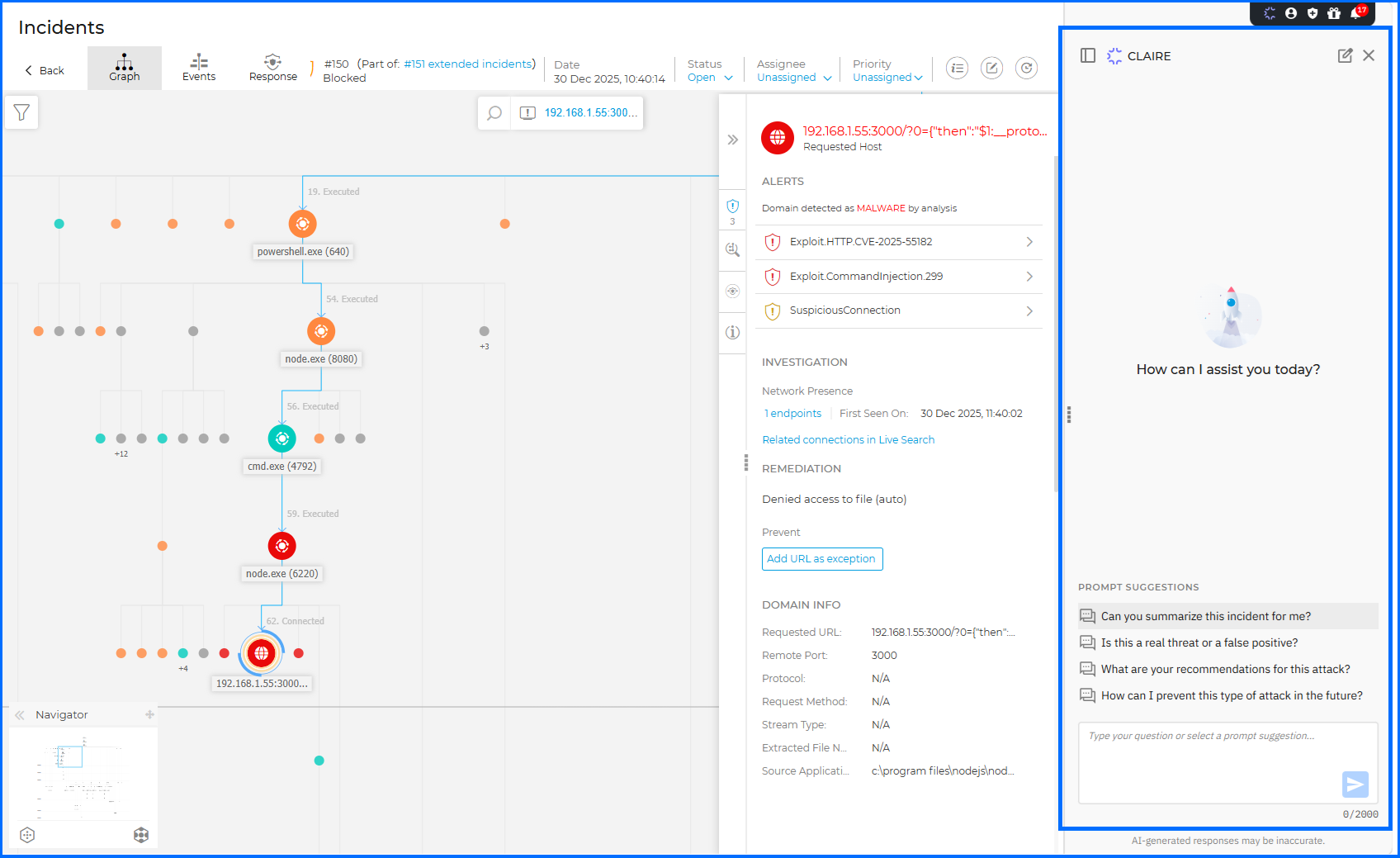Click the CLAIRE question input field
This screenshot has width=1400, height=858.
[1228, 762]
